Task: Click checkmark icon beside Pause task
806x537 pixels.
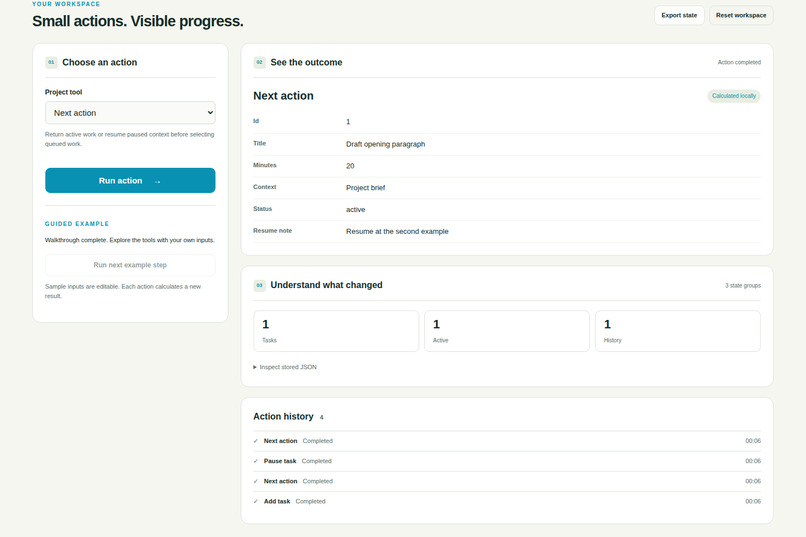Action: (x=255, y=461)
